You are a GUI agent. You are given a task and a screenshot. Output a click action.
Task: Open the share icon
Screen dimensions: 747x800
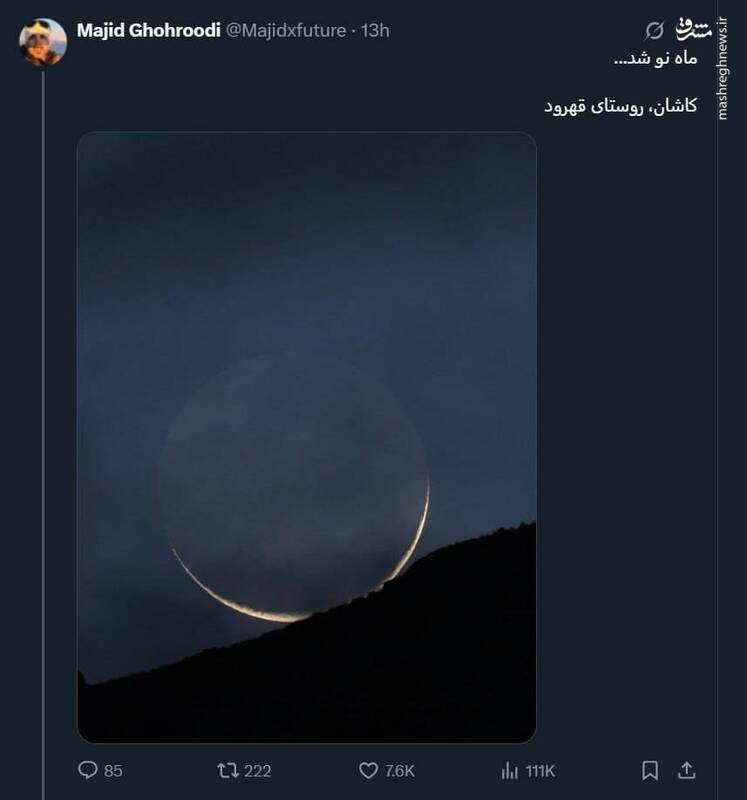click(685, 769)
